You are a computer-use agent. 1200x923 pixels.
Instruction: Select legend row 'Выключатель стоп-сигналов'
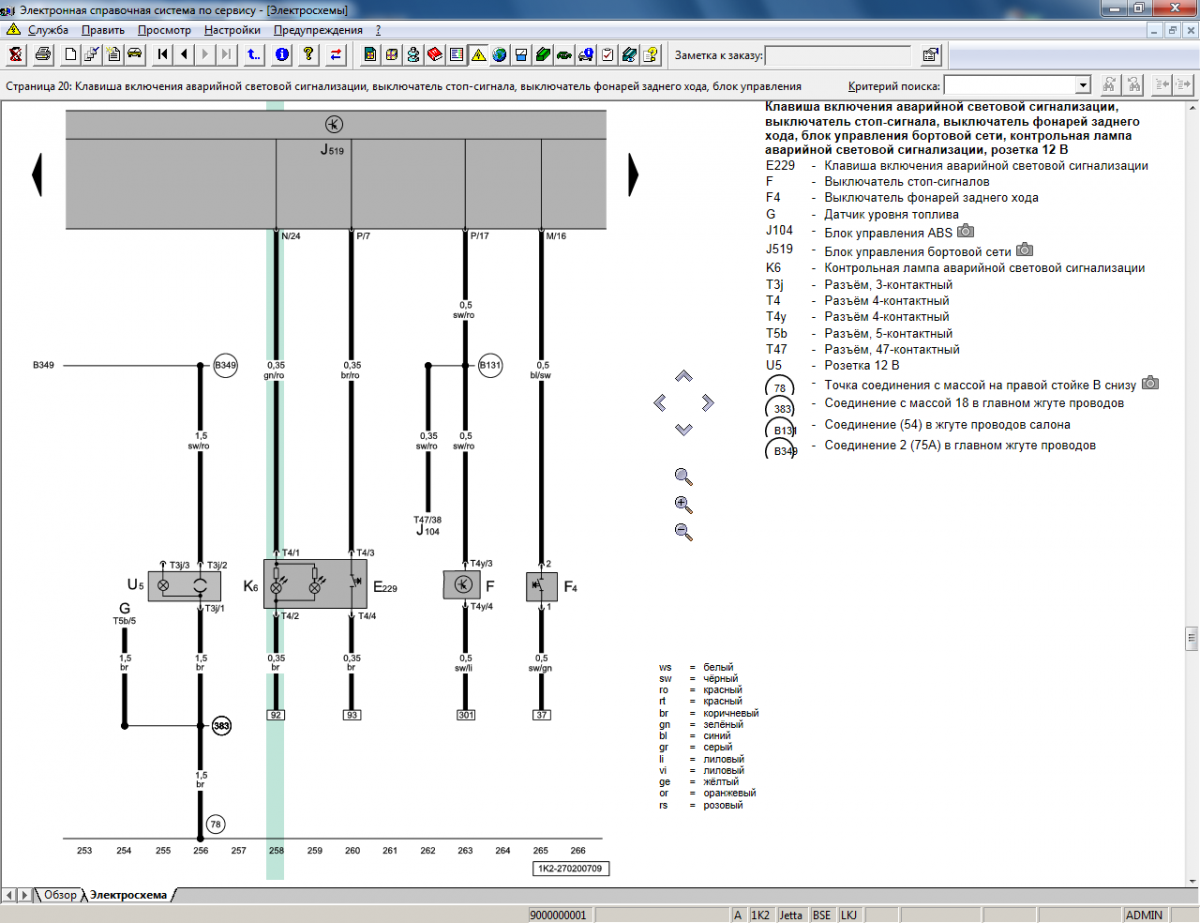[x=907, y=182]
